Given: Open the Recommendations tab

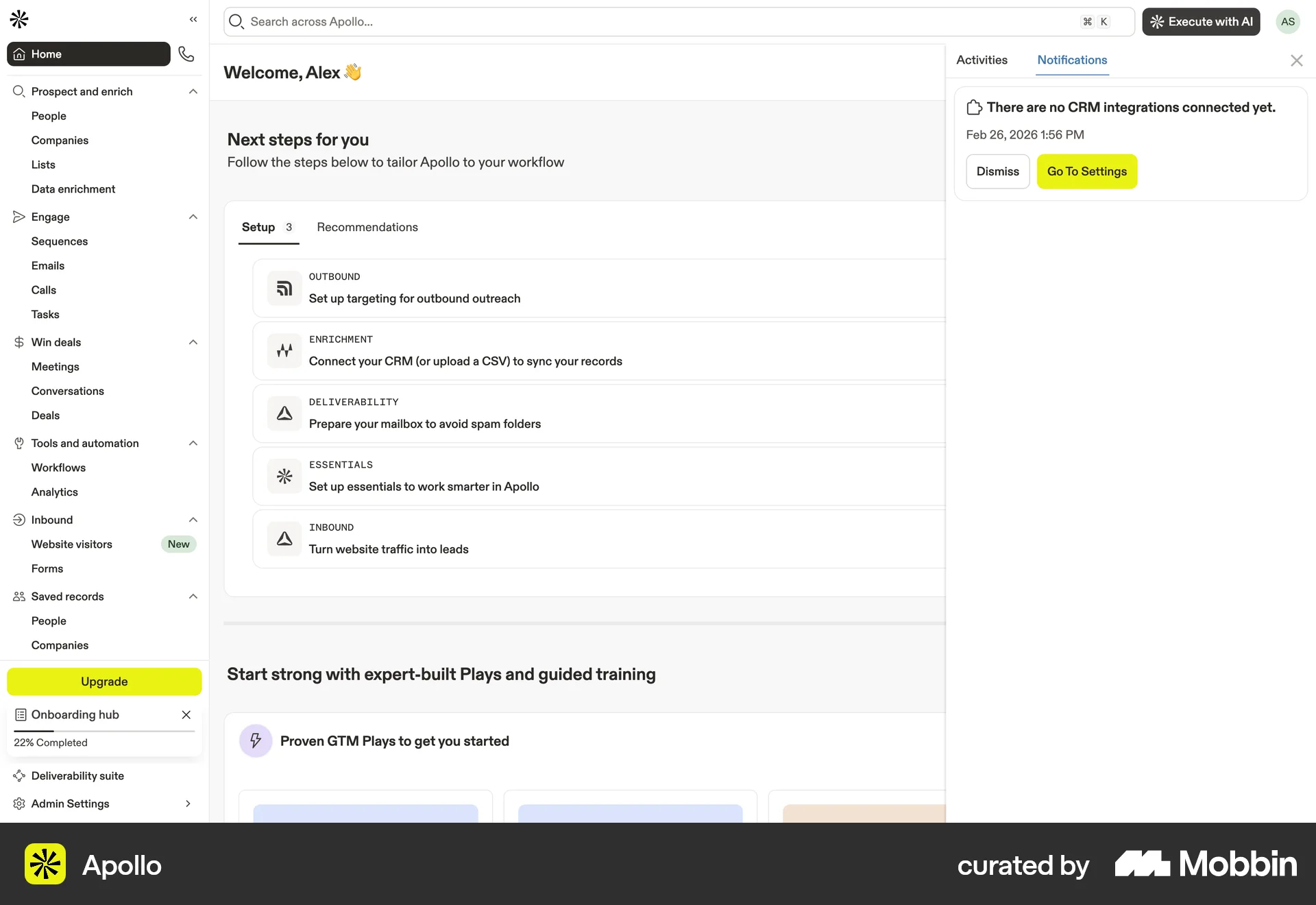Looking at the screenshot, I should 367,228.
